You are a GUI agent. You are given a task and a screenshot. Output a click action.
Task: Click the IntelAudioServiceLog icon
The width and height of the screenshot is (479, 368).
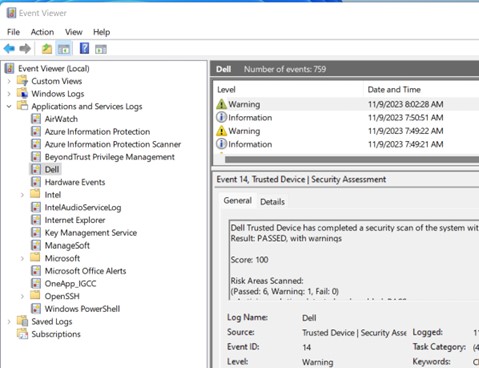36,207
